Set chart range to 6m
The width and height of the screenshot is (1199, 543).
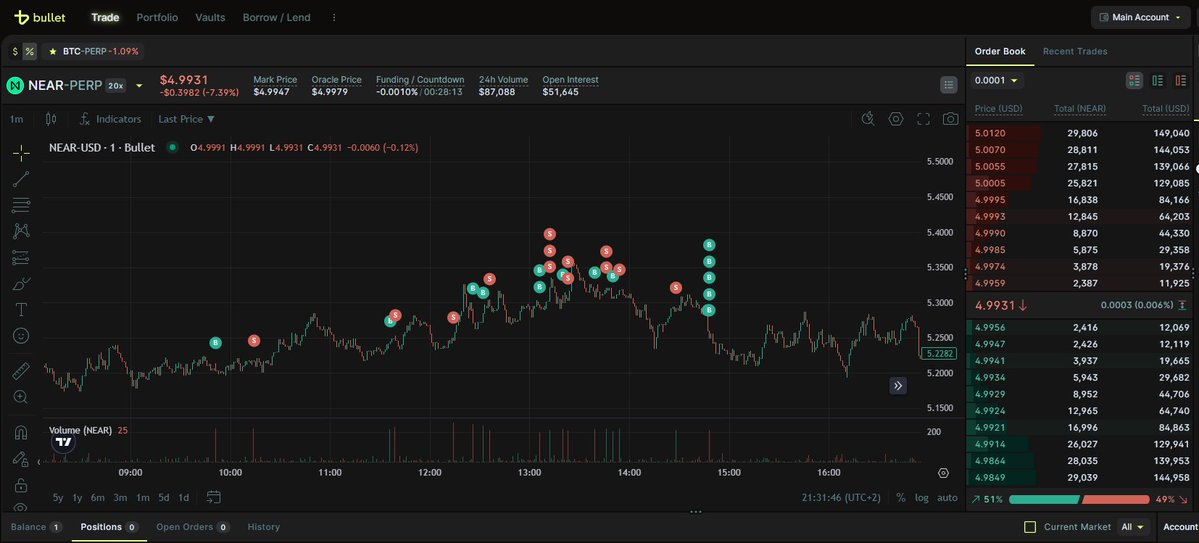(97, 497)
